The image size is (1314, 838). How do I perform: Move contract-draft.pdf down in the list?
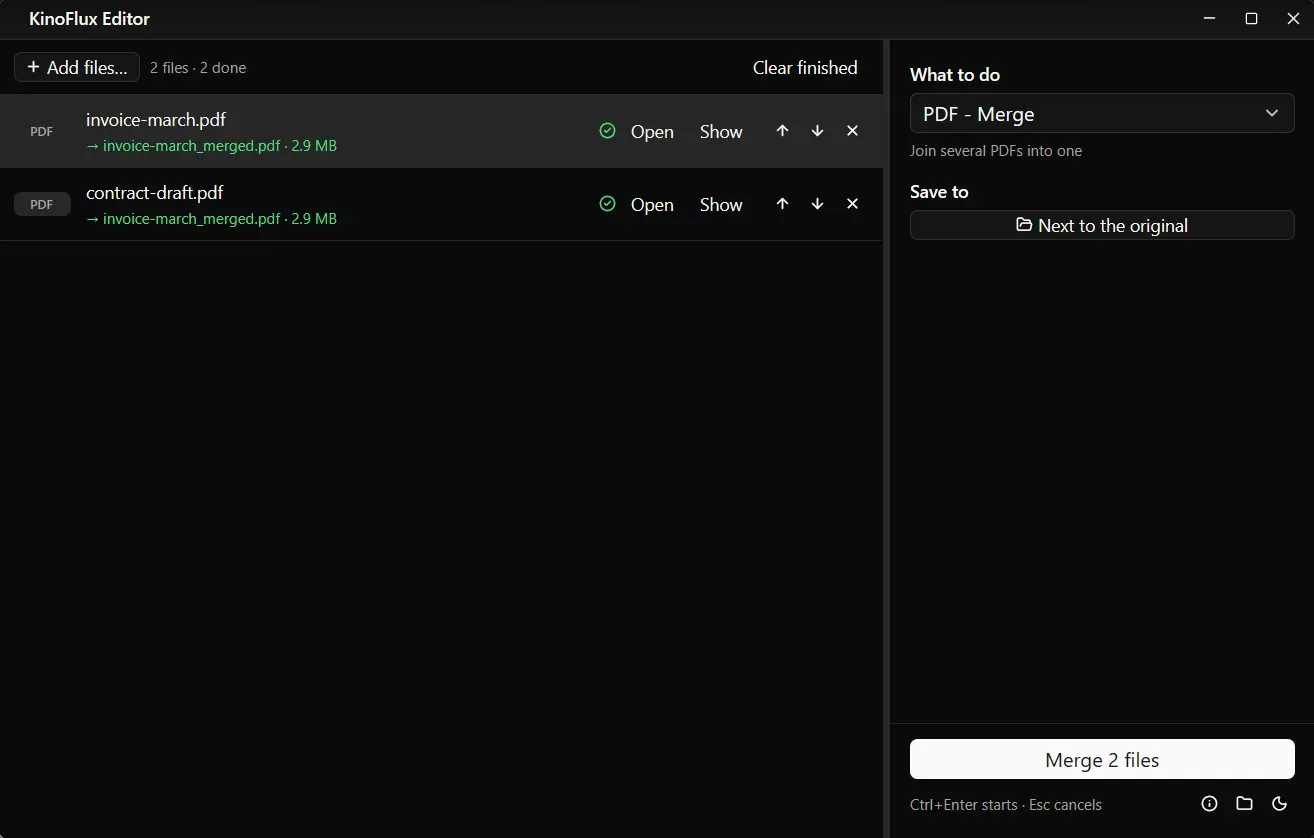tap(817, 204)
